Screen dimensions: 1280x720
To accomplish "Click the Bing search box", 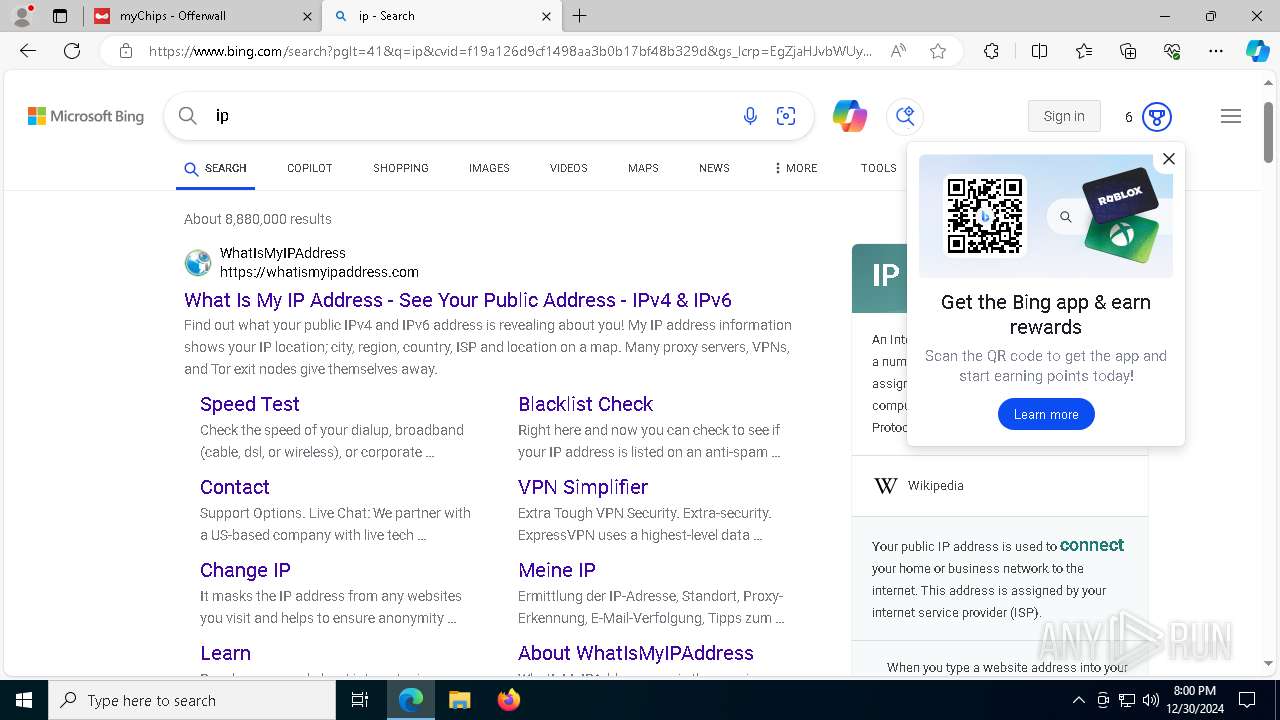I will click(470, 116).
